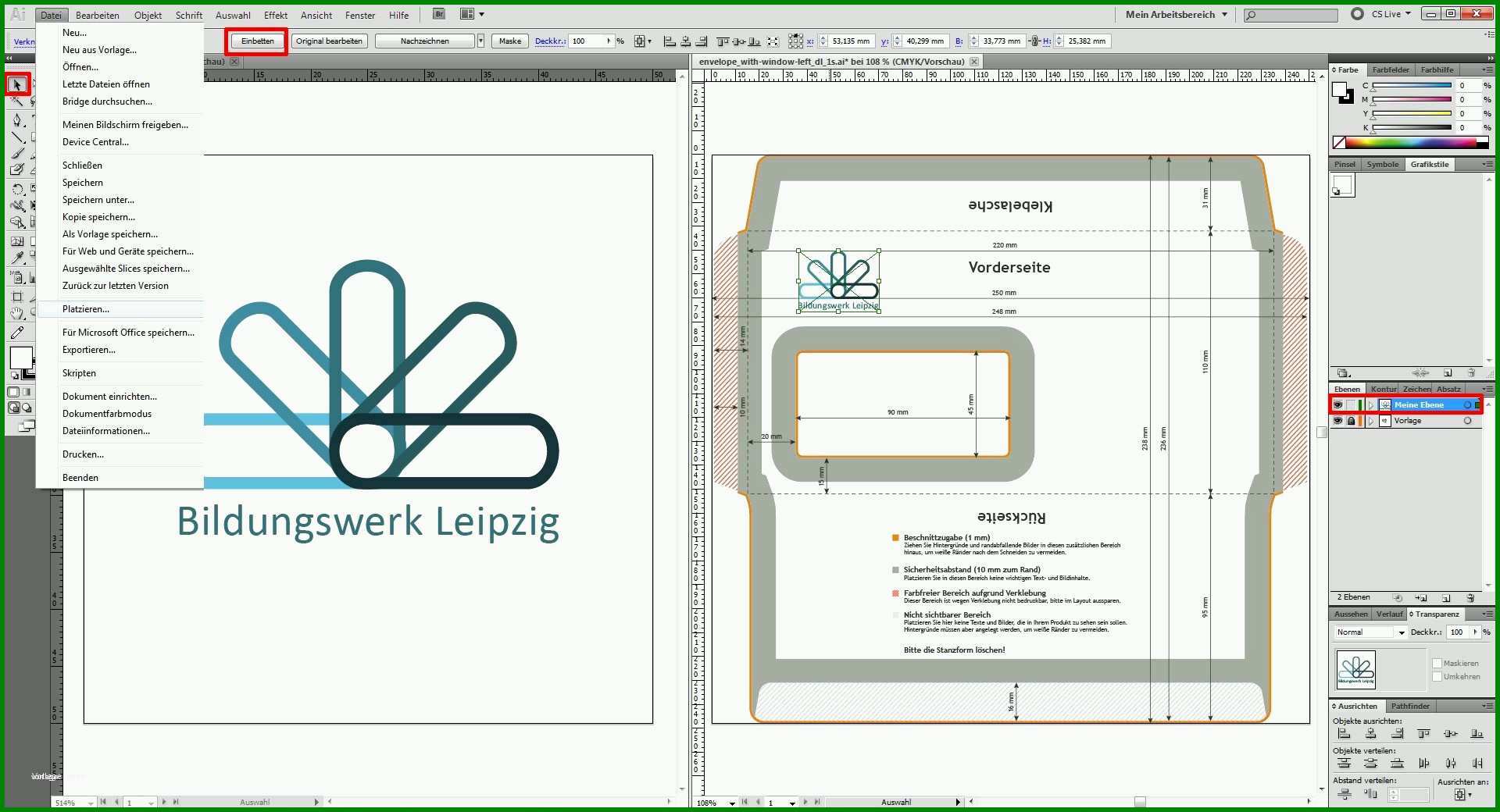
Task: Click the H height input field
Action: pos(1087,41)
